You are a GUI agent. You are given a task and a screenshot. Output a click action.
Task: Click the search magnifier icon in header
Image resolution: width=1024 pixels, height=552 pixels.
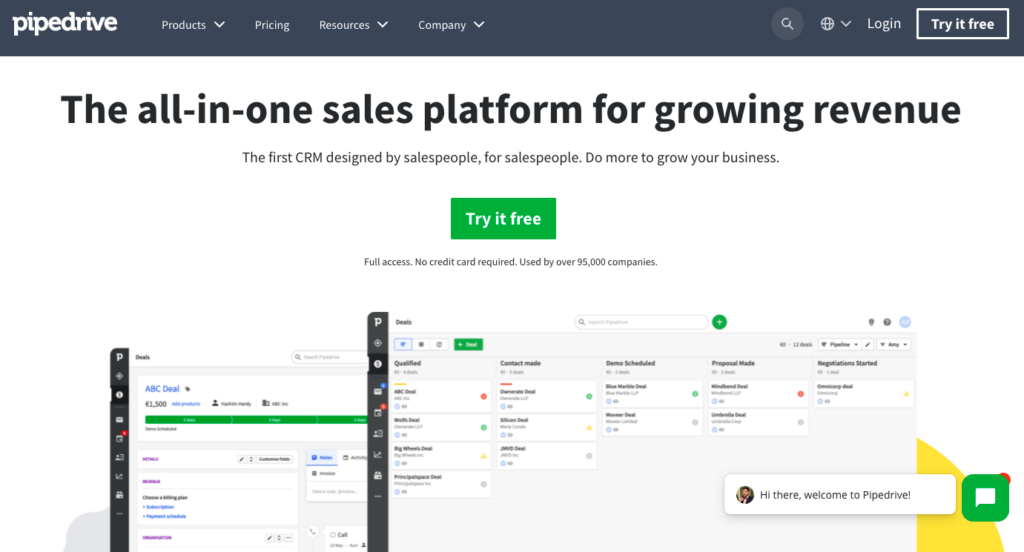pyautogui.click(x=787, y=24)
